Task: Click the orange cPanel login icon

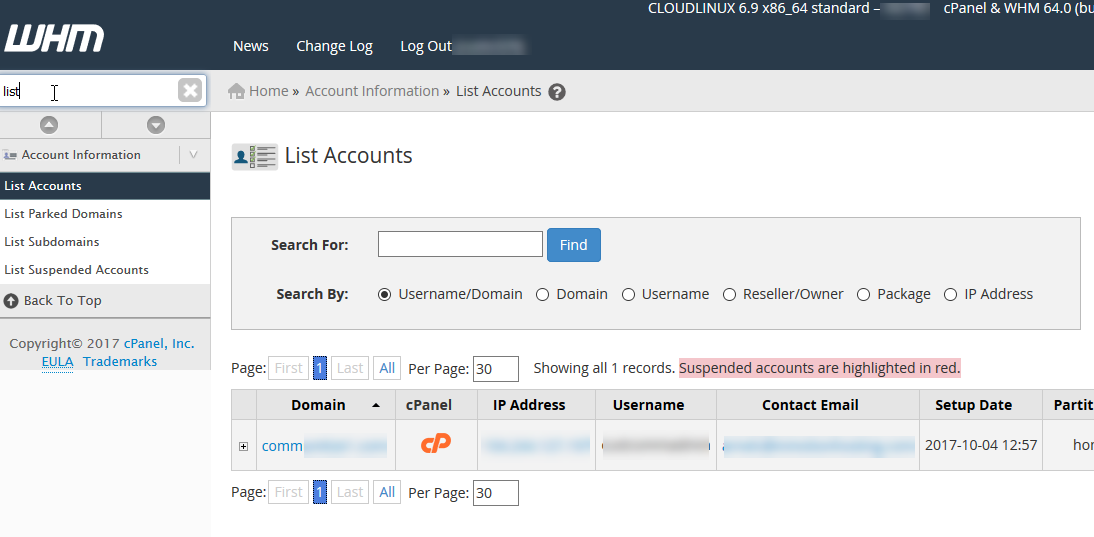Action: pos(435,444)
